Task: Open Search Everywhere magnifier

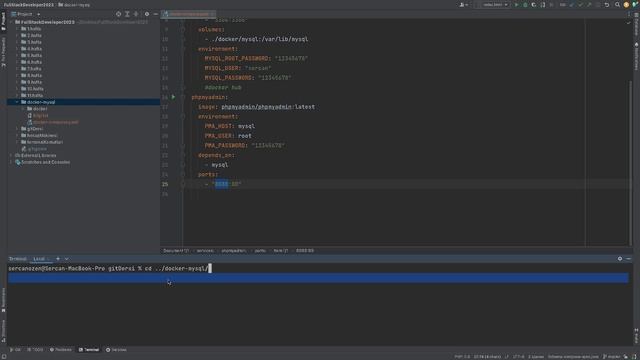Action: 617,5
